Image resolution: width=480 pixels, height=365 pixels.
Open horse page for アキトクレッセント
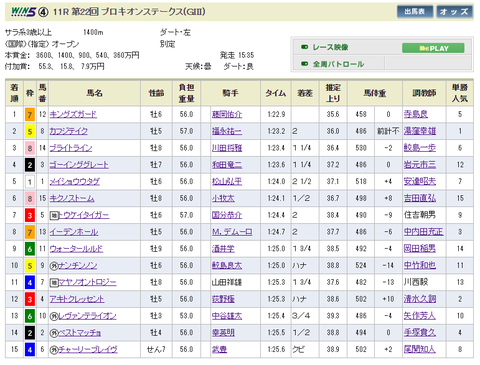(x=77, y=299)
